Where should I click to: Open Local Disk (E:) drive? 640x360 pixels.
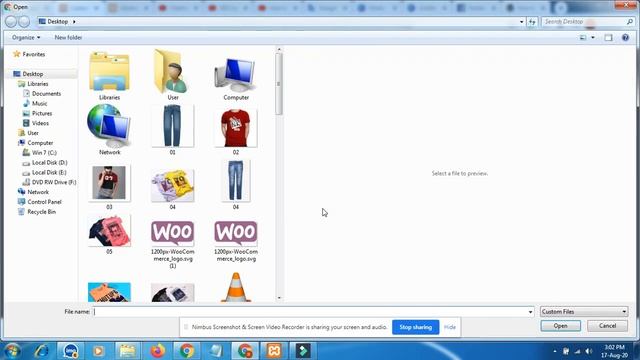49,172
